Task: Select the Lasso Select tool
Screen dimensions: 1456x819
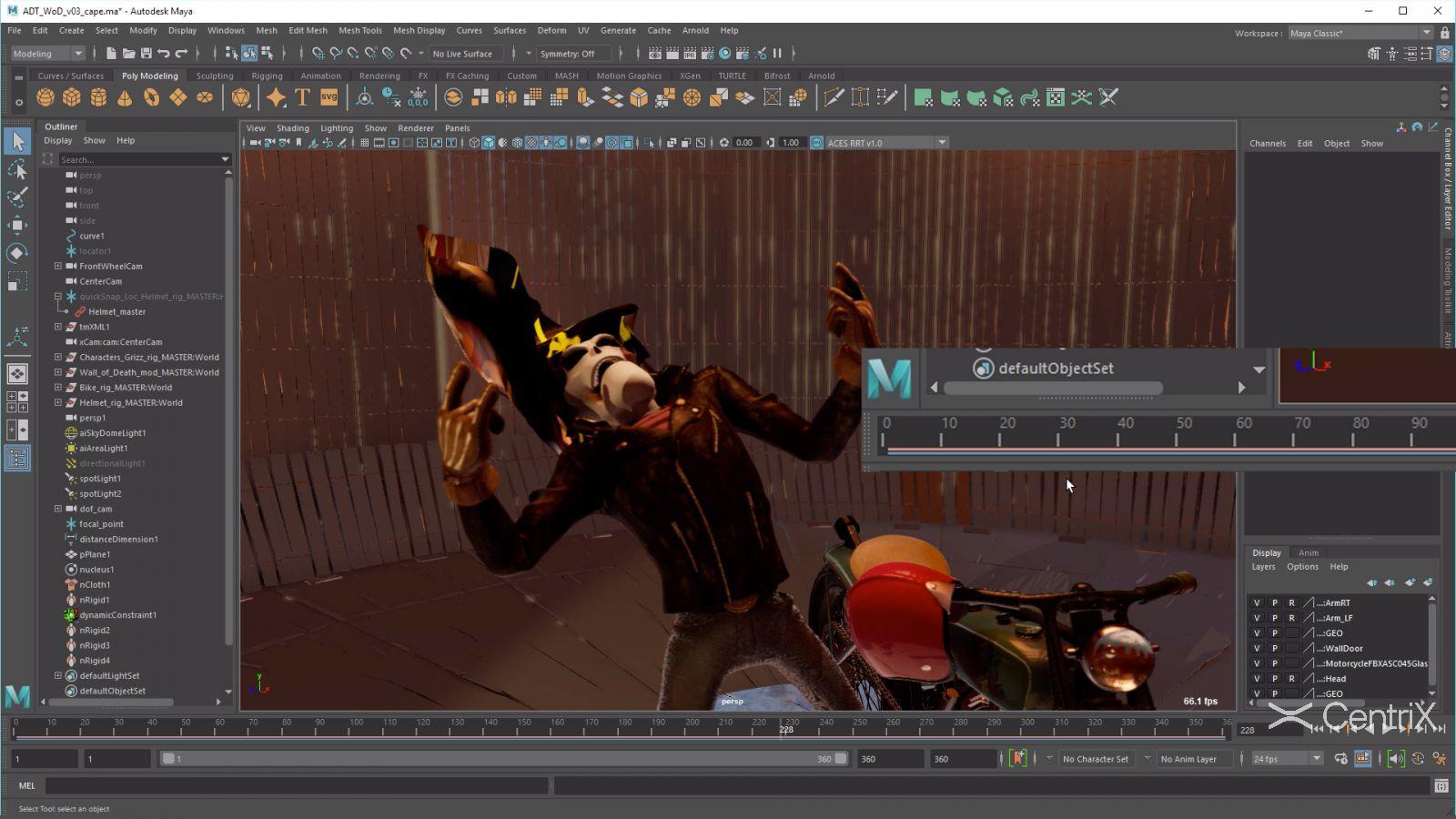Action: coord(17,170)
